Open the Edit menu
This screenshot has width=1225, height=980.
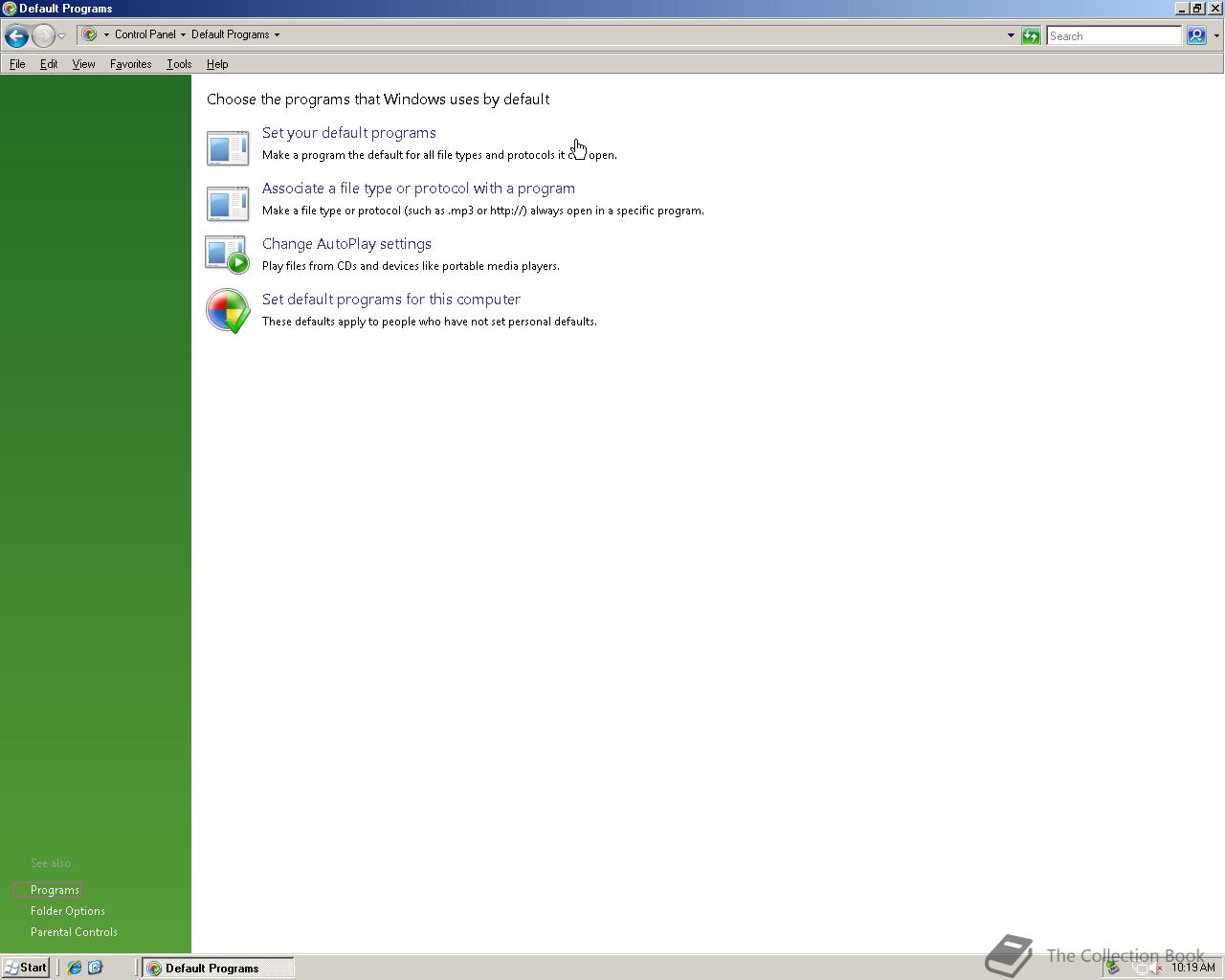pyautogui.click(x=49, y=64)
